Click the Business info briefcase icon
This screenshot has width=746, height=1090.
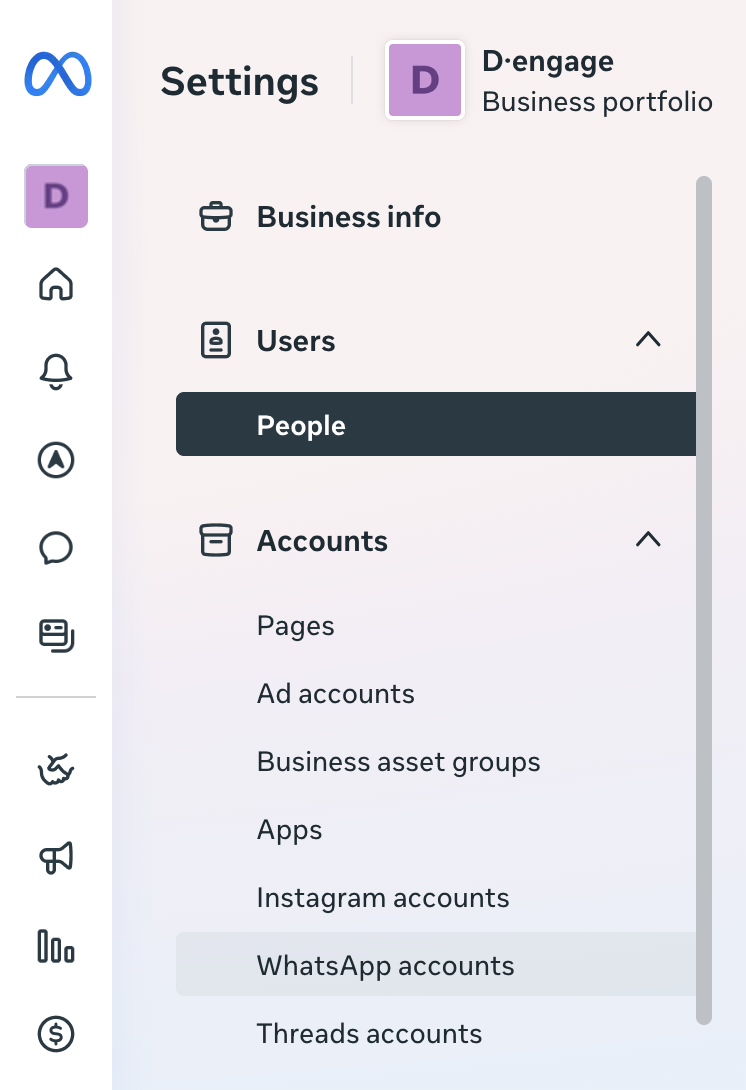coord(216,216)
